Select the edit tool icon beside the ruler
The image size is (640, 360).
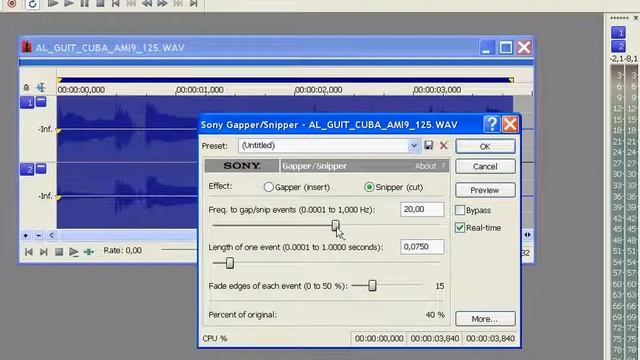tap(41, 87)
